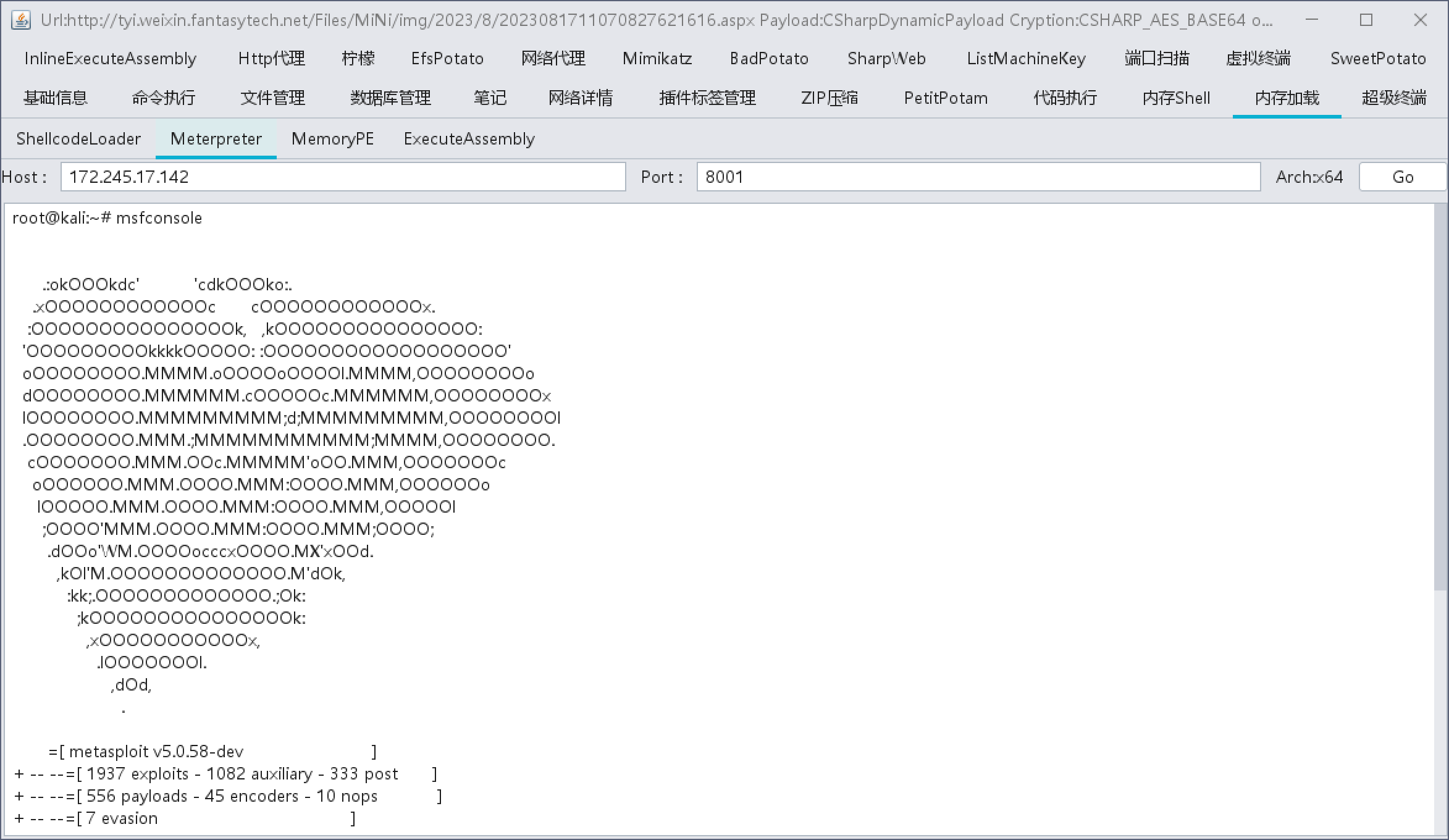Switch to 文件管理 tab
The height and width of the screenshot is (840, 1449).
pyautogui.click(x=272, y=98)
